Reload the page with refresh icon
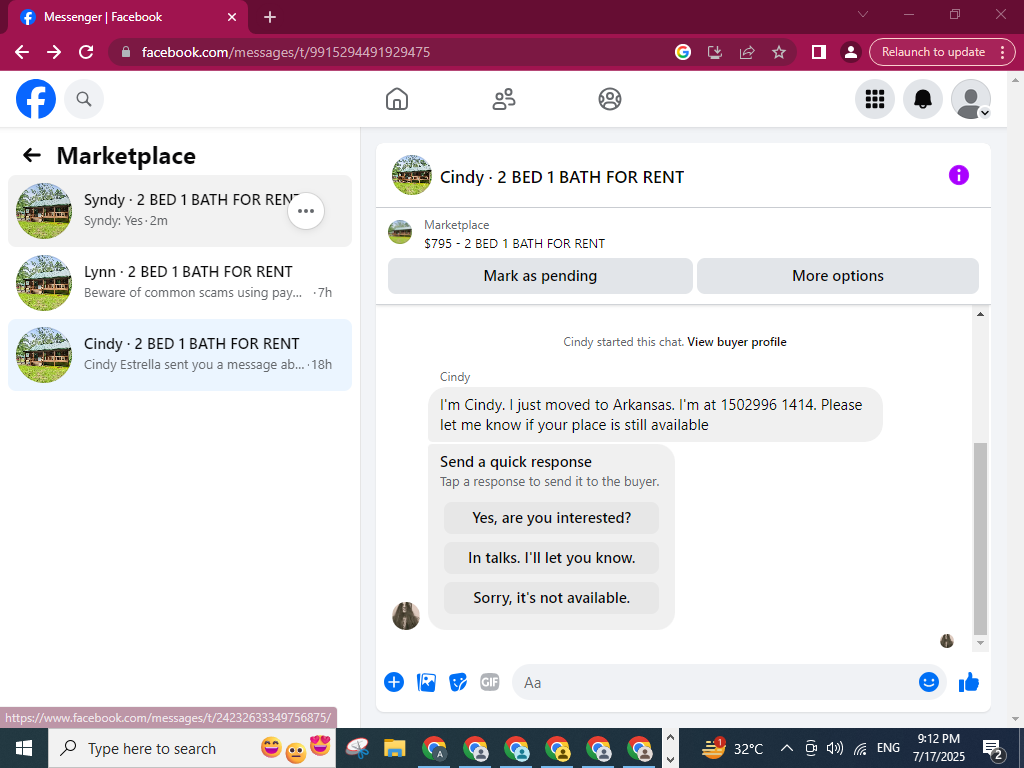This screenshot has height=768, width=1024. (x=86, y=52)
